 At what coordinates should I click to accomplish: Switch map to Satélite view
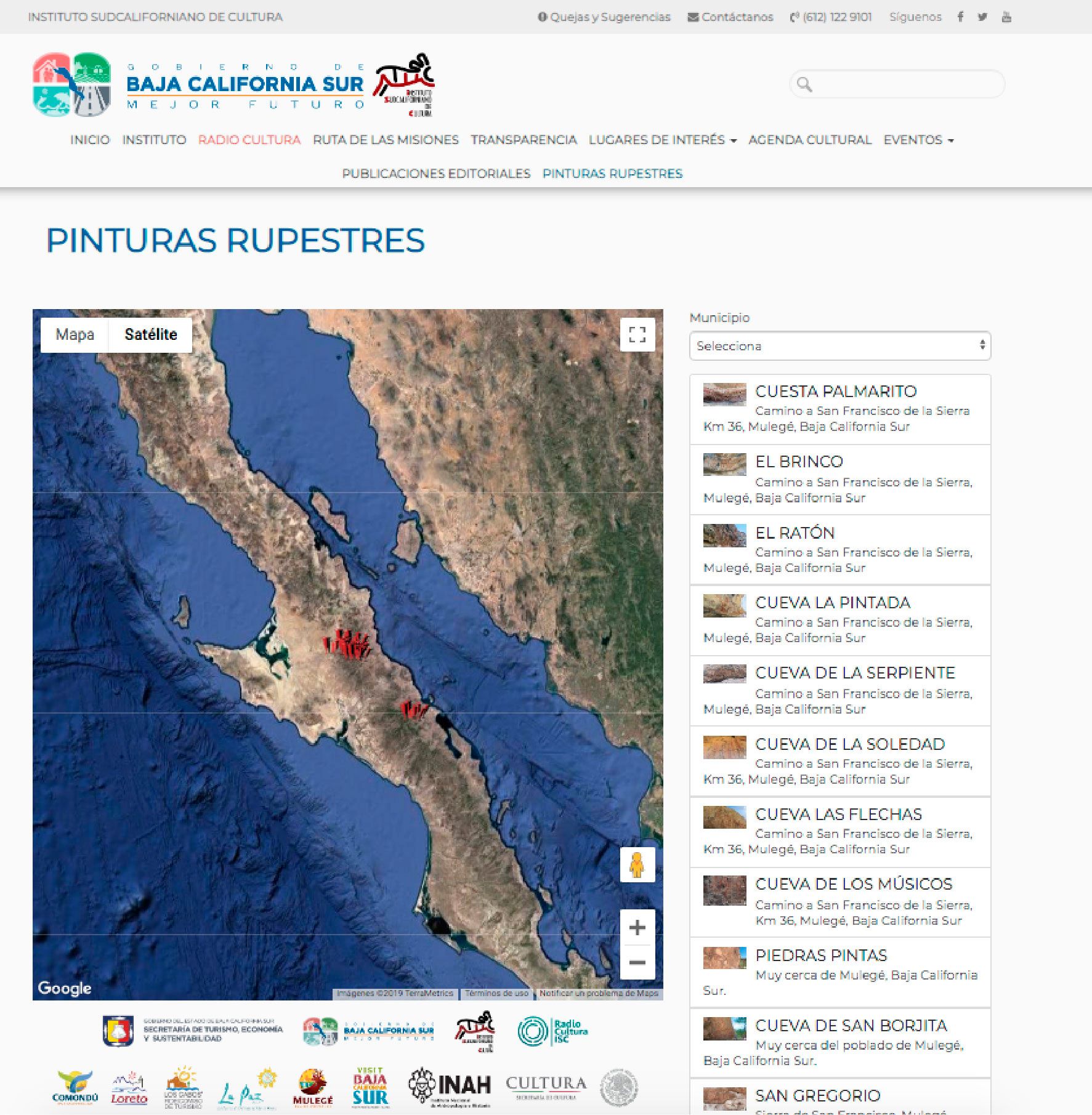click(x=150, y=334)
